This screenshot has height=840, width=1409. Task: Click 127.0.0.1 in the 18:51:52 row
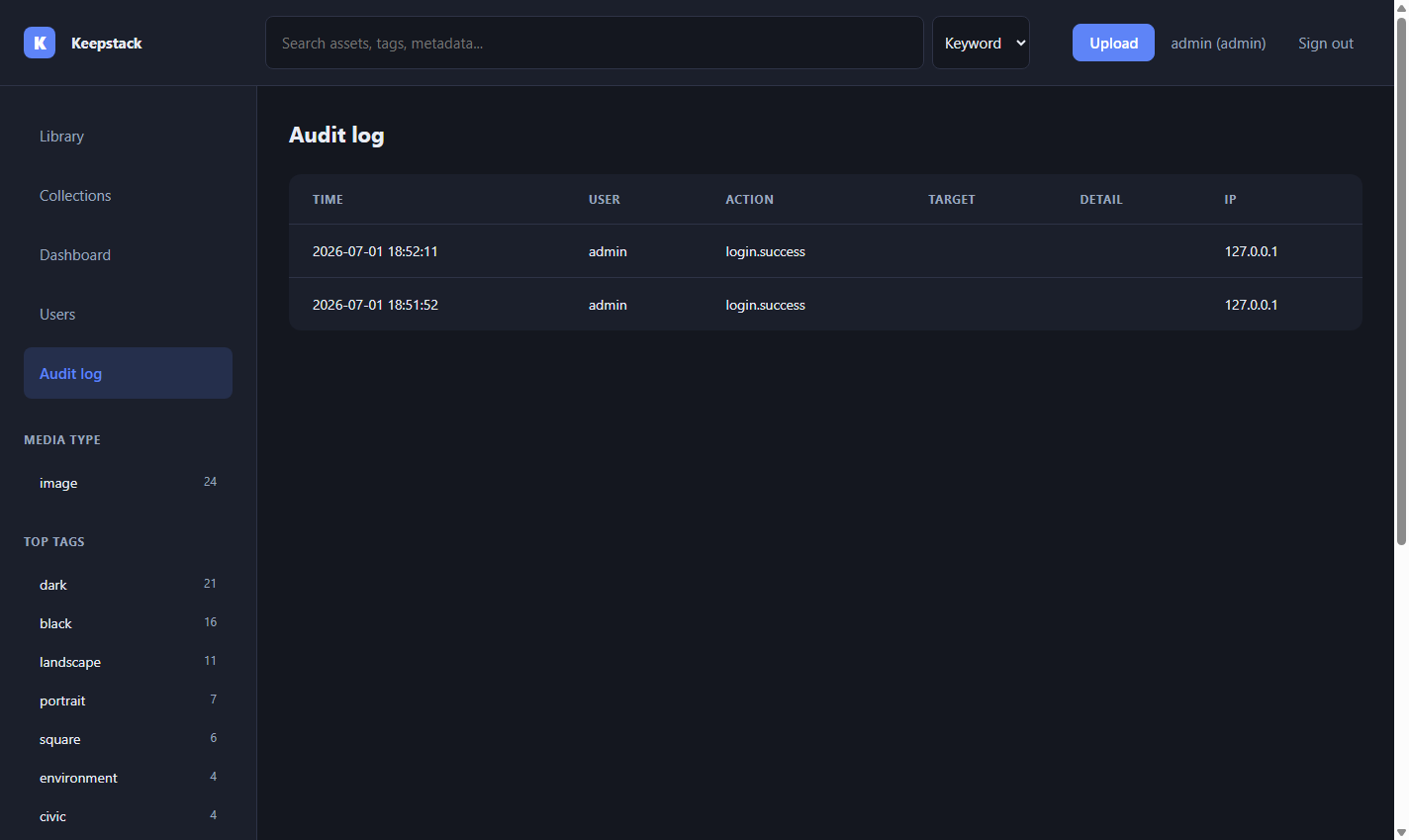coord(1251,305)
